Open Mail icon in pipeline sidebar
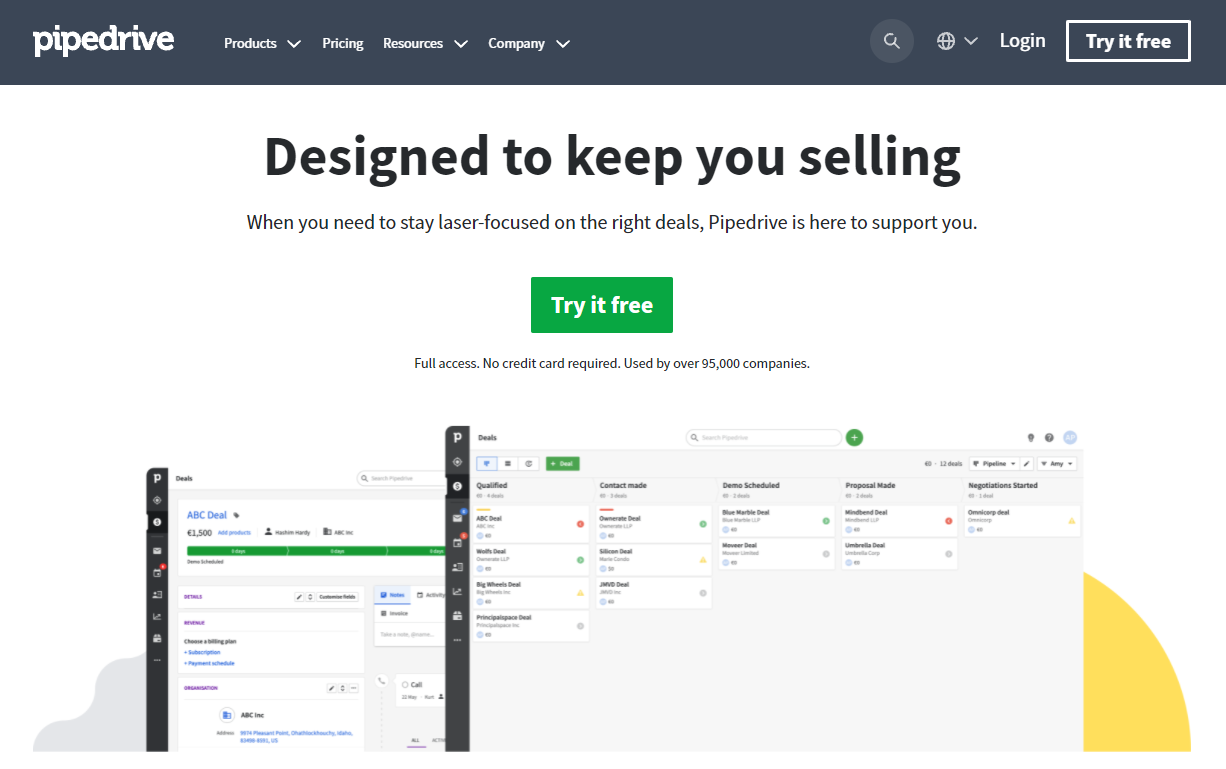The height and width of the screenshot is (769, 1226). click(x=457, y=517)
